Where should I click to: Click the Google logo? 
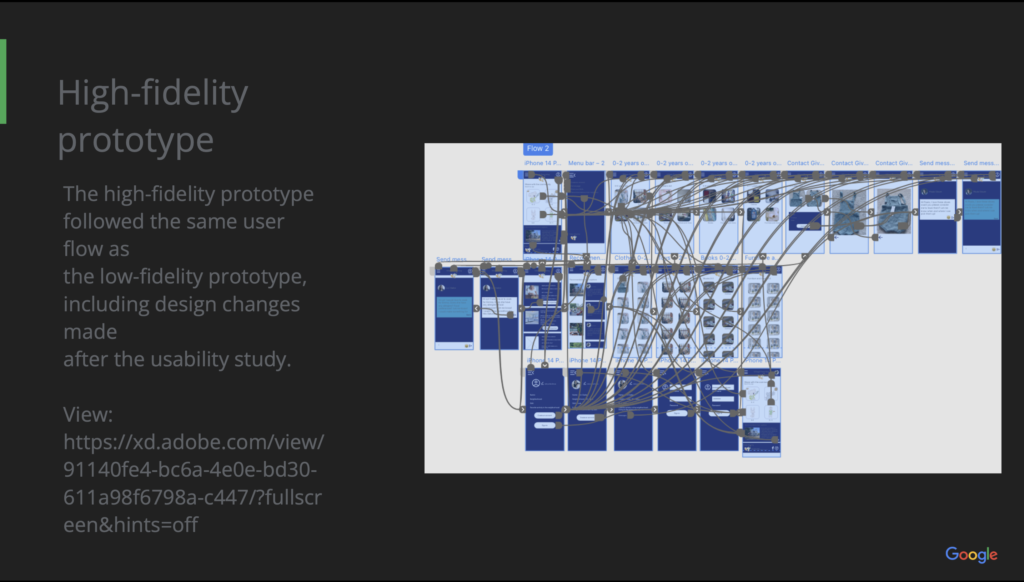(x=971, y=555)
